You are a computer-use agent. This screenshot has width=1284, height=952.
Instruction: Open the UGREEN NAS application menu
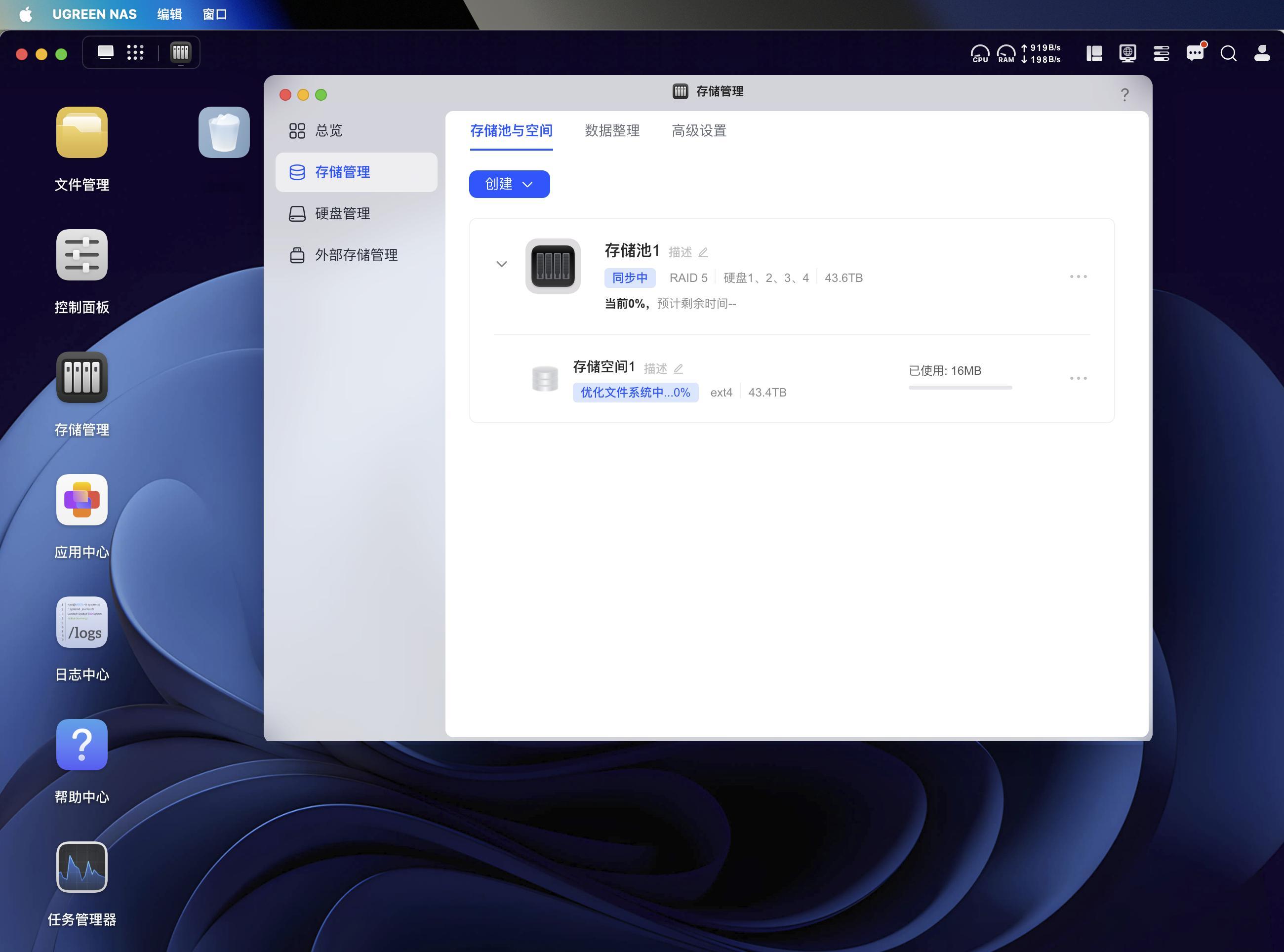point(94,14)
